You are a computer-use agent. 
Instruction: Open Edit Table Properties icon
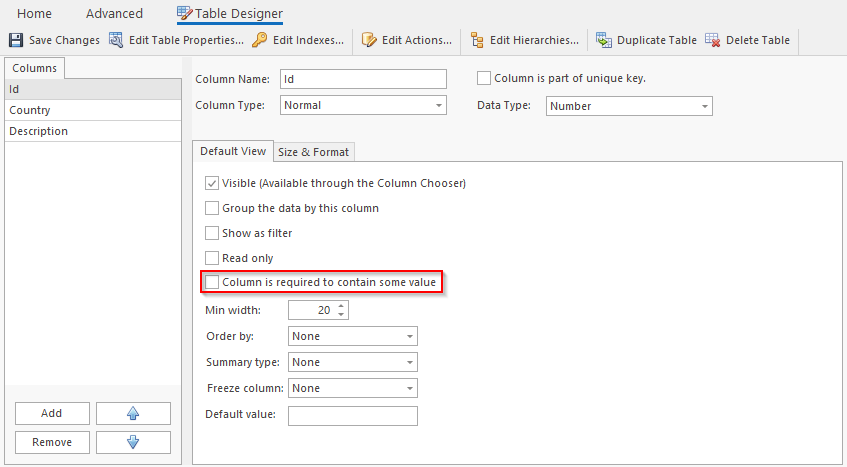pos(116,40)
